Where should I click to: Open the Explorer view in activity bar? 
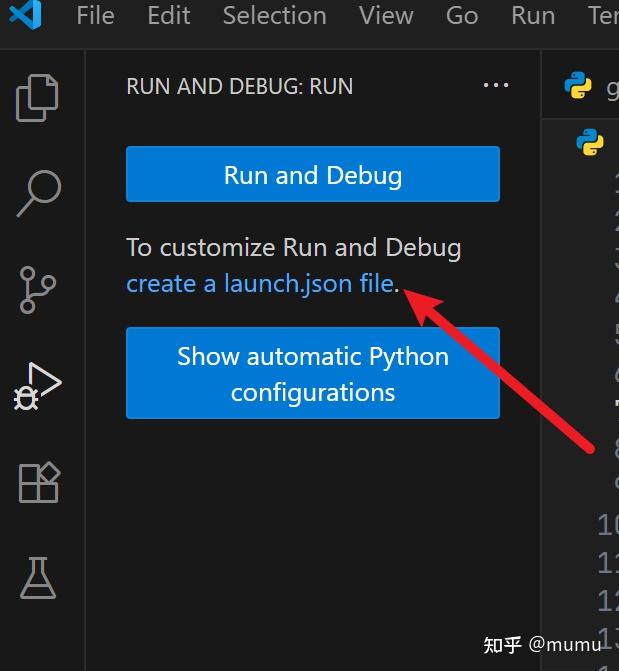(x=39, y=97)
